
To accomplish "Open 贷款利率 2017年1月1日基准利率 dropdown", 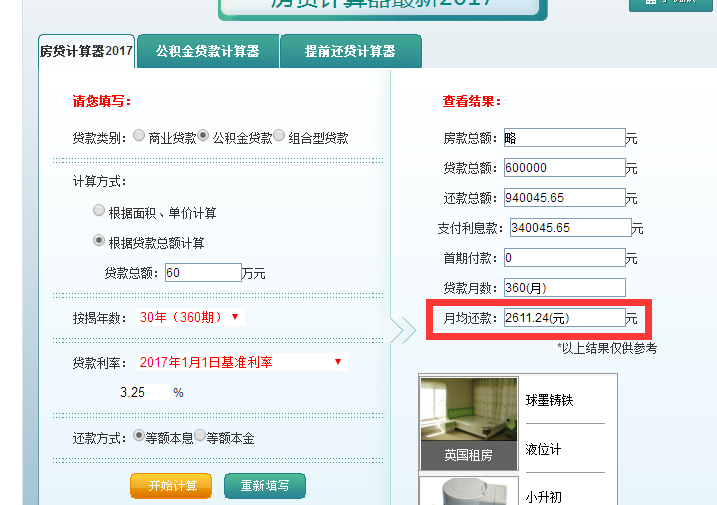I will (242, 362).
